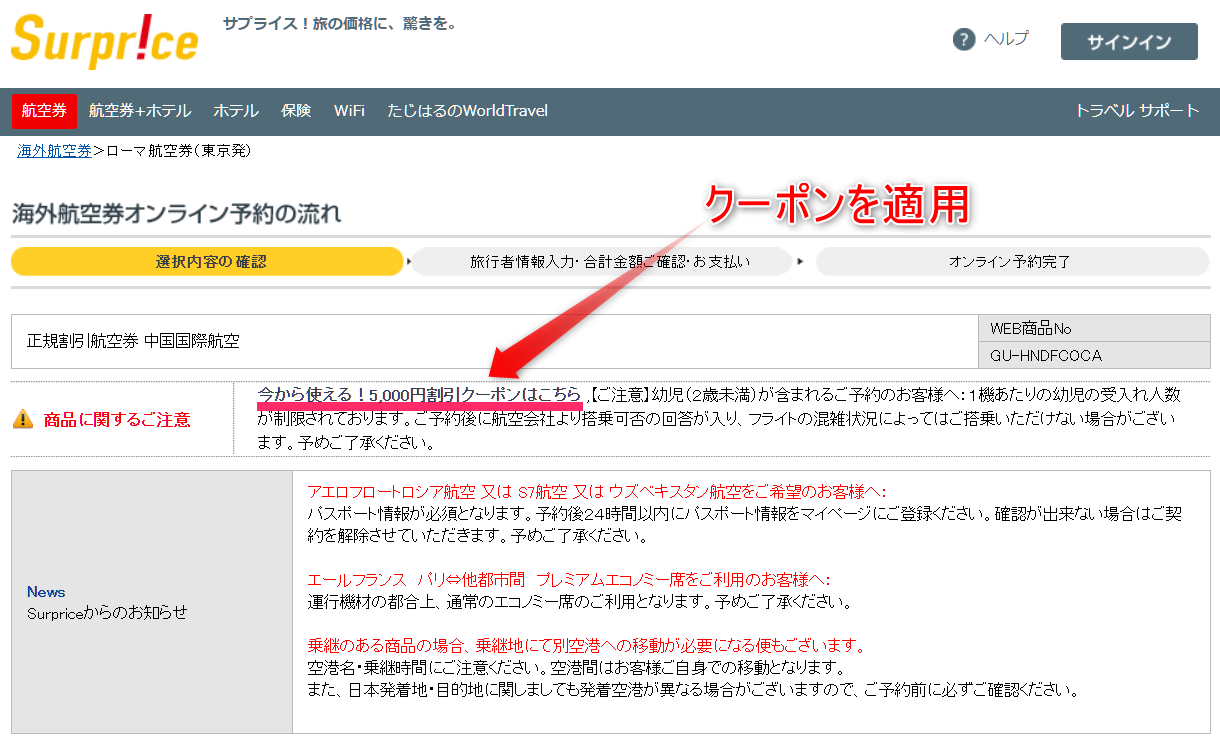Screen dimensions: 1220x740
Task: Click the エールフランス premium economy notice line
Action: coord(569,580)
